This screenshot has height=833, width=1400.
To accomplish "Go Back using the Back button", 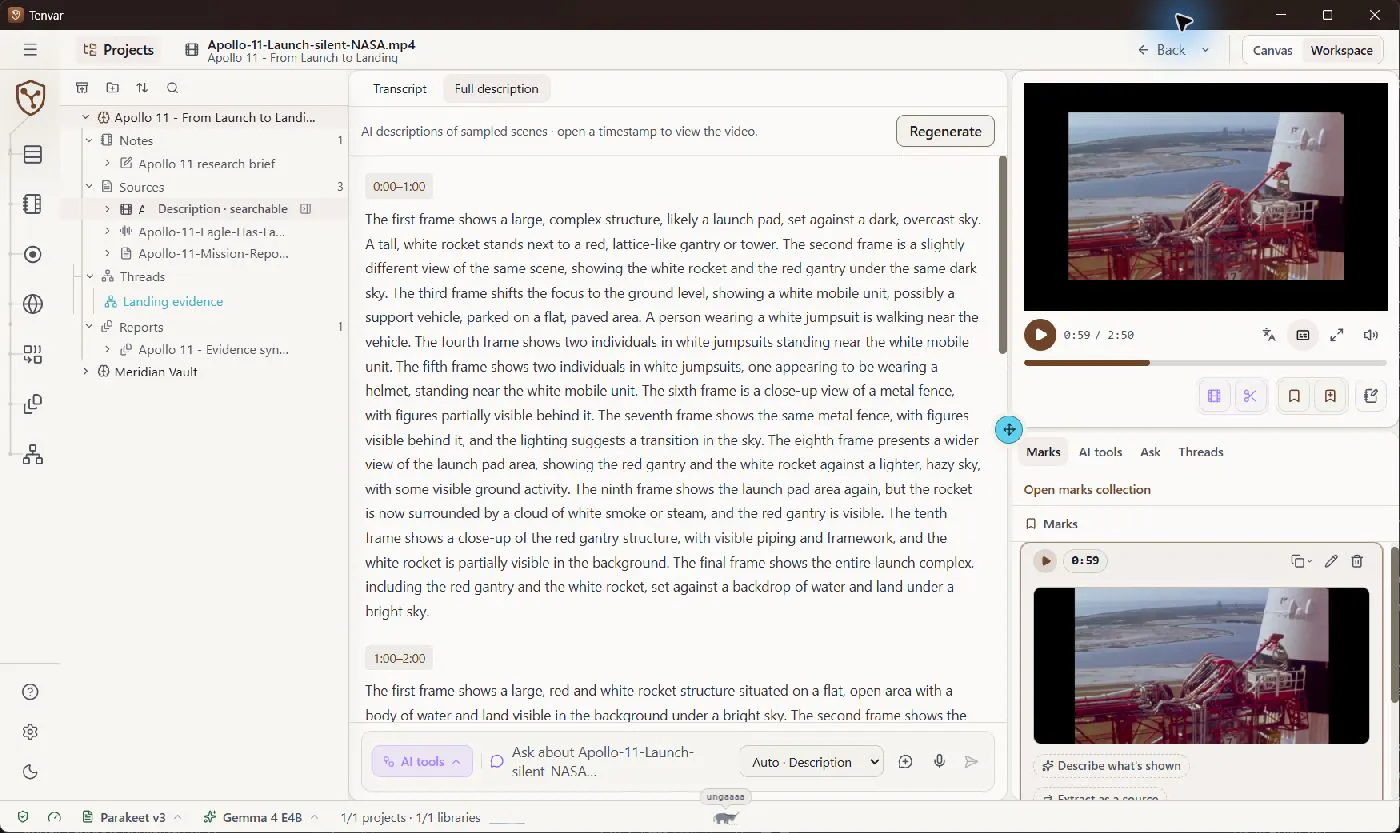I will click(1162, 50).
